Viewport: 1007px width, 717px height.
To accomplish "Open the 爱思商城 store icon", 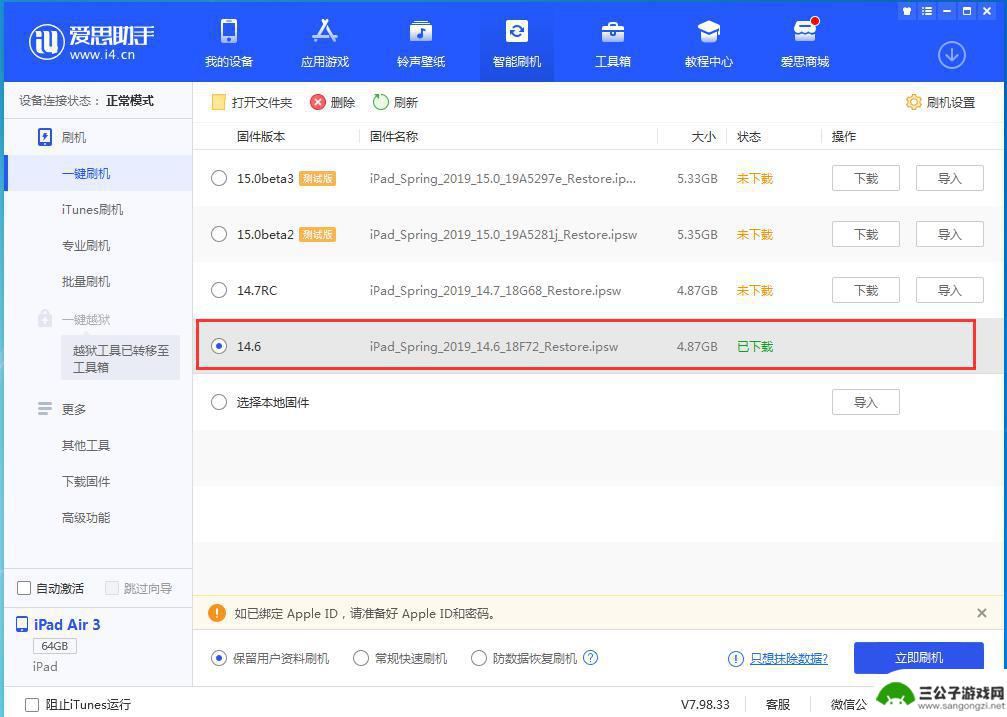I will tap(805, 31).
